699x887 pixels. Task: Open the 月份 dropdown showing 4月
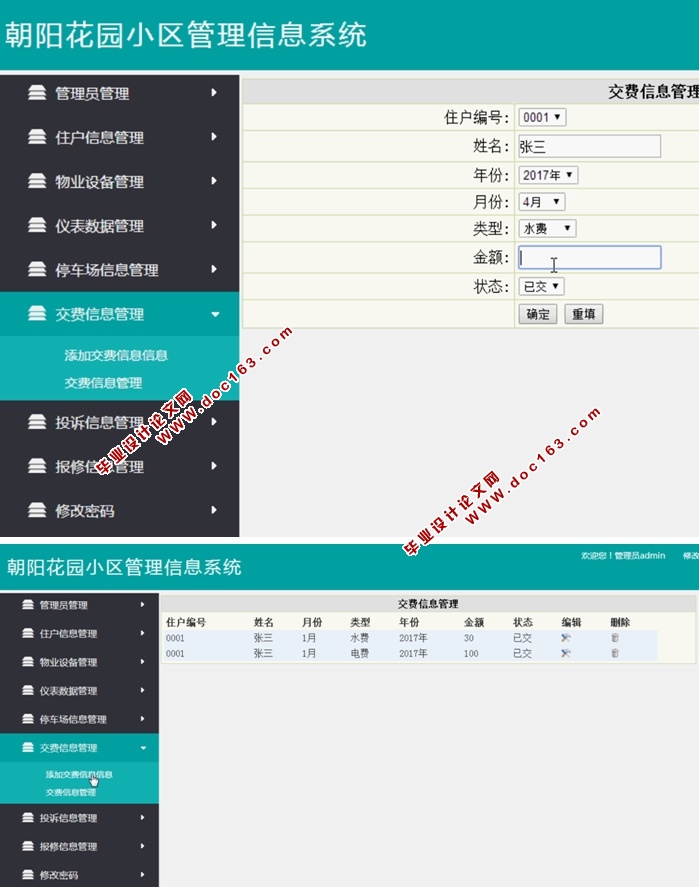click(541, 201)
